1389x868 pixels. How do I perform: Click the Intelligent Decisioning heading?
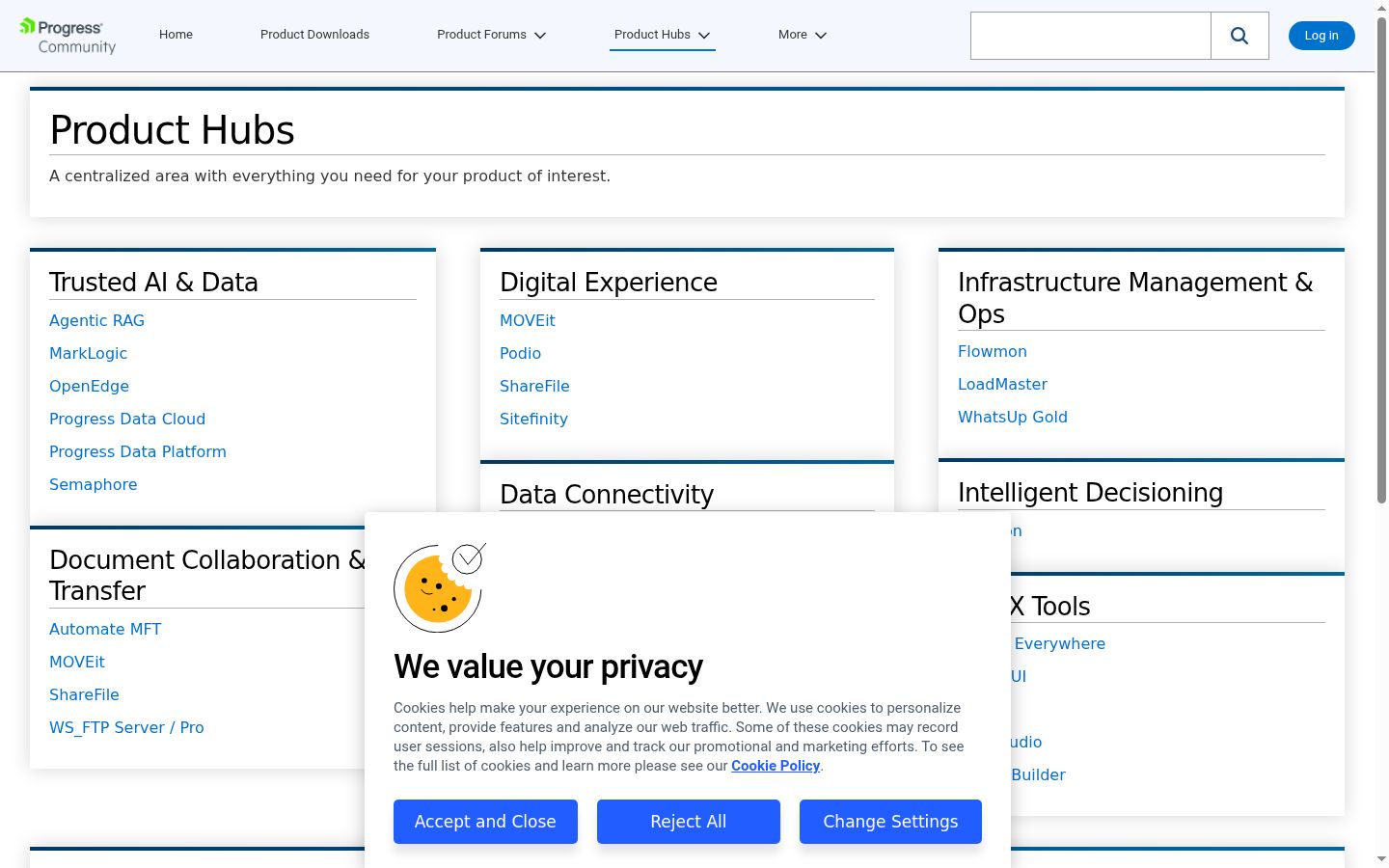(1090, 492)
